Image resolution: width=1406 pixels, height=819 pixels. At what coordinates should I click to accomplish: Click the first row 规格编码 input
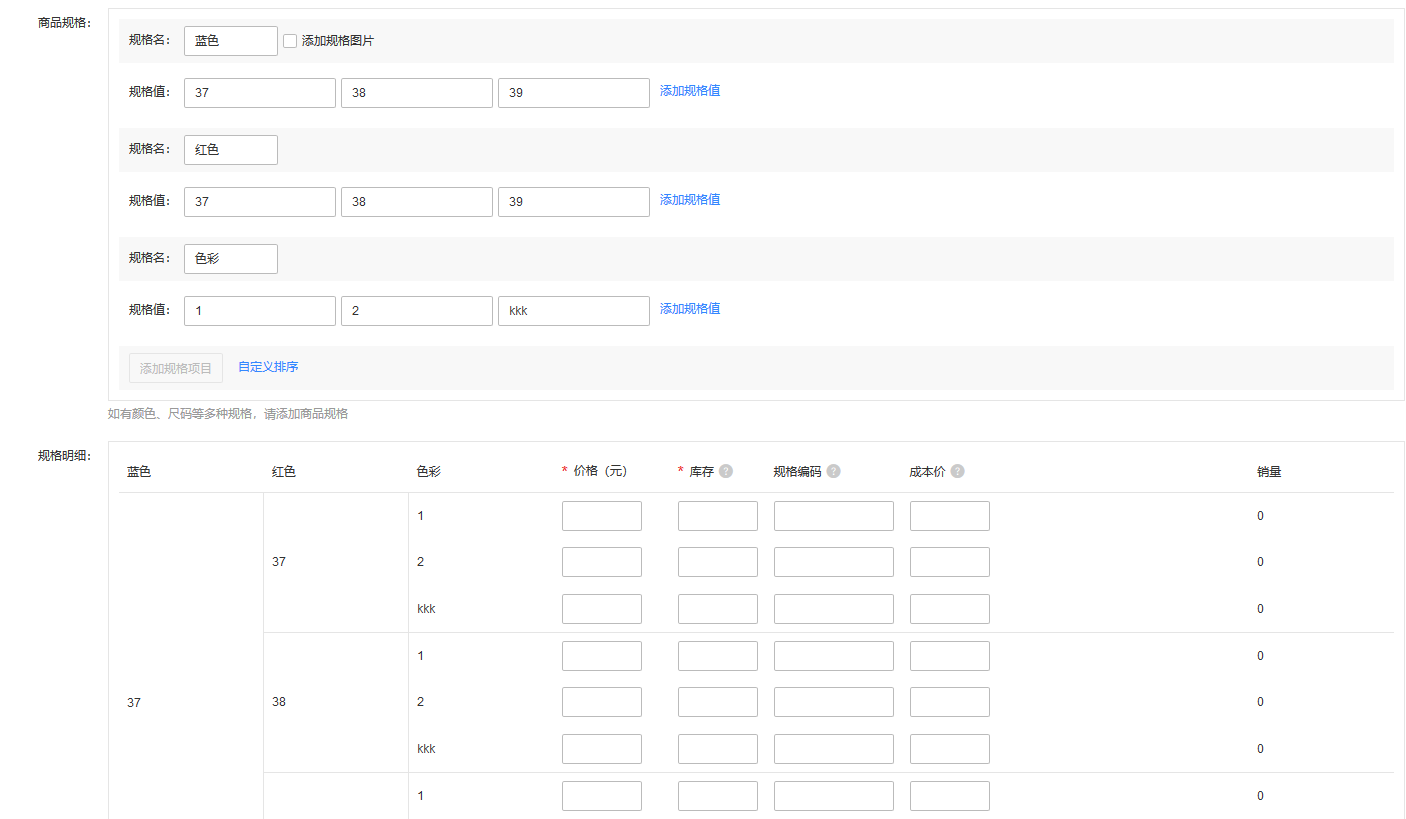click(833, 516)
